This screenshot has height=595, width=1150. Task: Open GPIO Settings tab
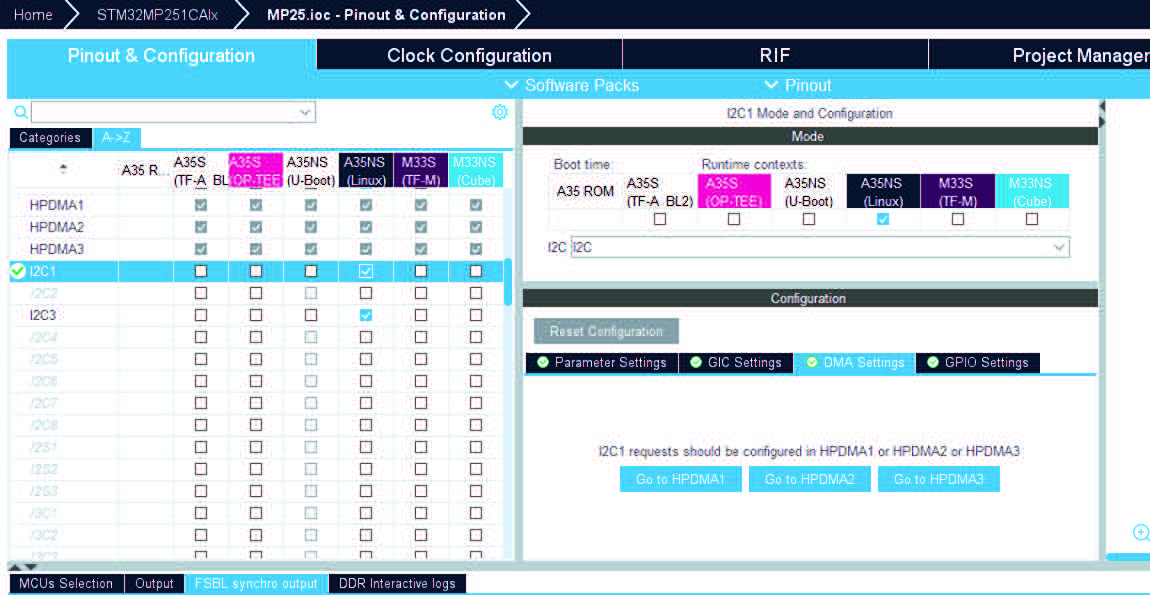978,362
